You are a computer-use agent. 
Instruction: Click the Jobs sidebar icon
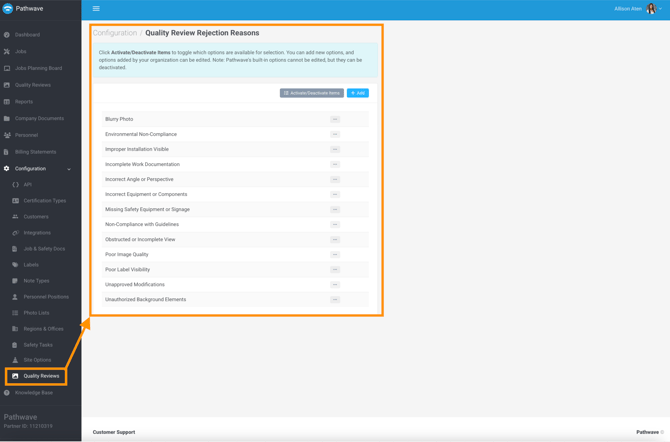click(6, 51)
